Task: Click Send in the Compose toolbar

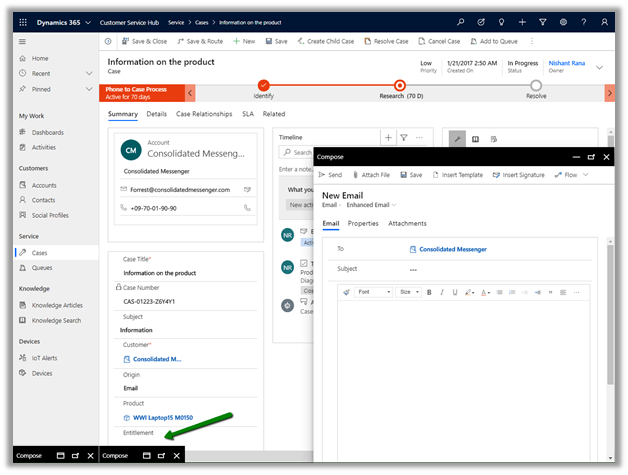Action: [329, 175]
